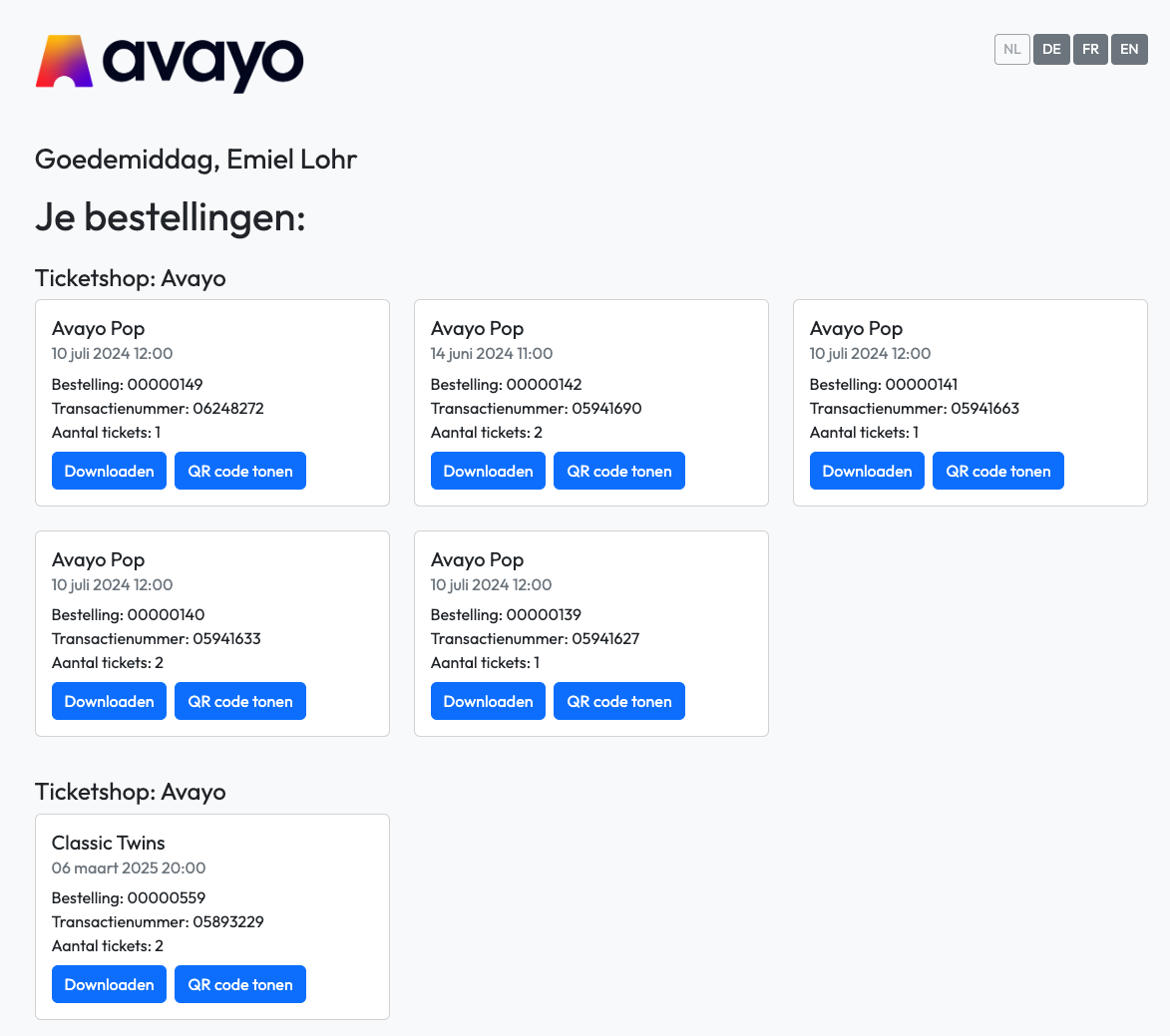Click date '06 maart 2025 20:00'
Viewport: 1170px width, 1036px height.
pyautogui.click(x=129, y=868)
